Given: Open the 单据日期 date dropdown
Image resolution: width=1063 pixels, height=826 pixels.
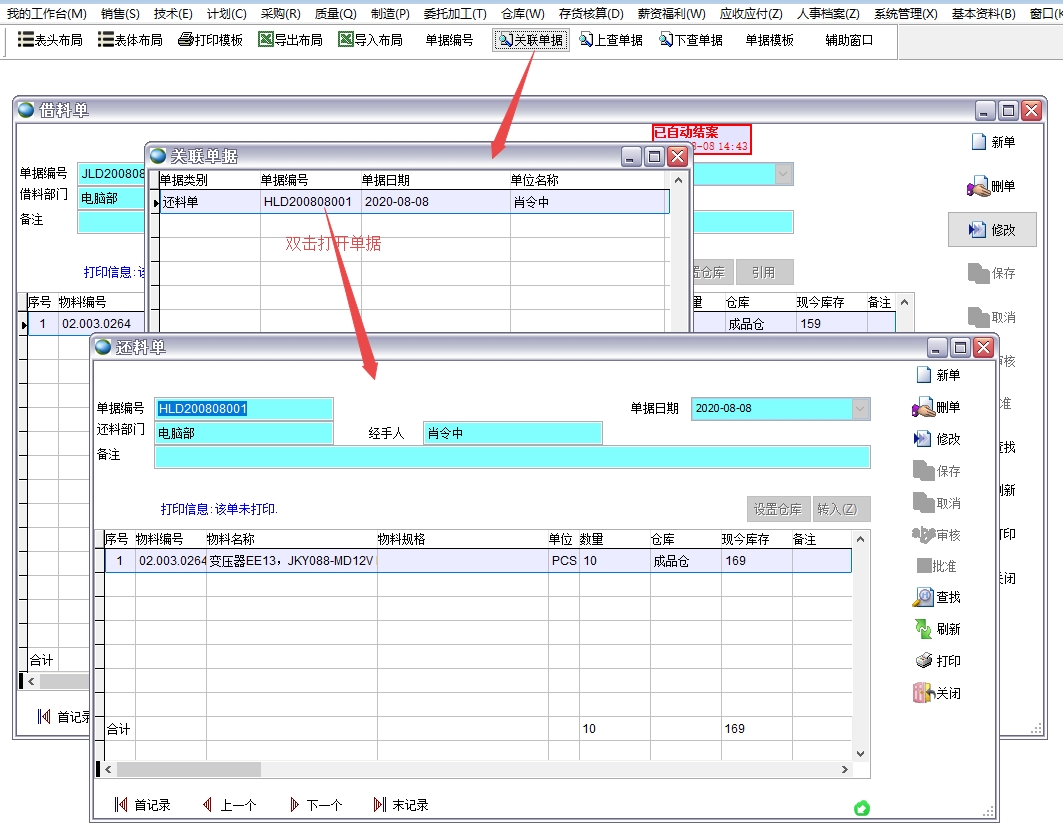Looking at the screenshot, I should pos(858,408).
